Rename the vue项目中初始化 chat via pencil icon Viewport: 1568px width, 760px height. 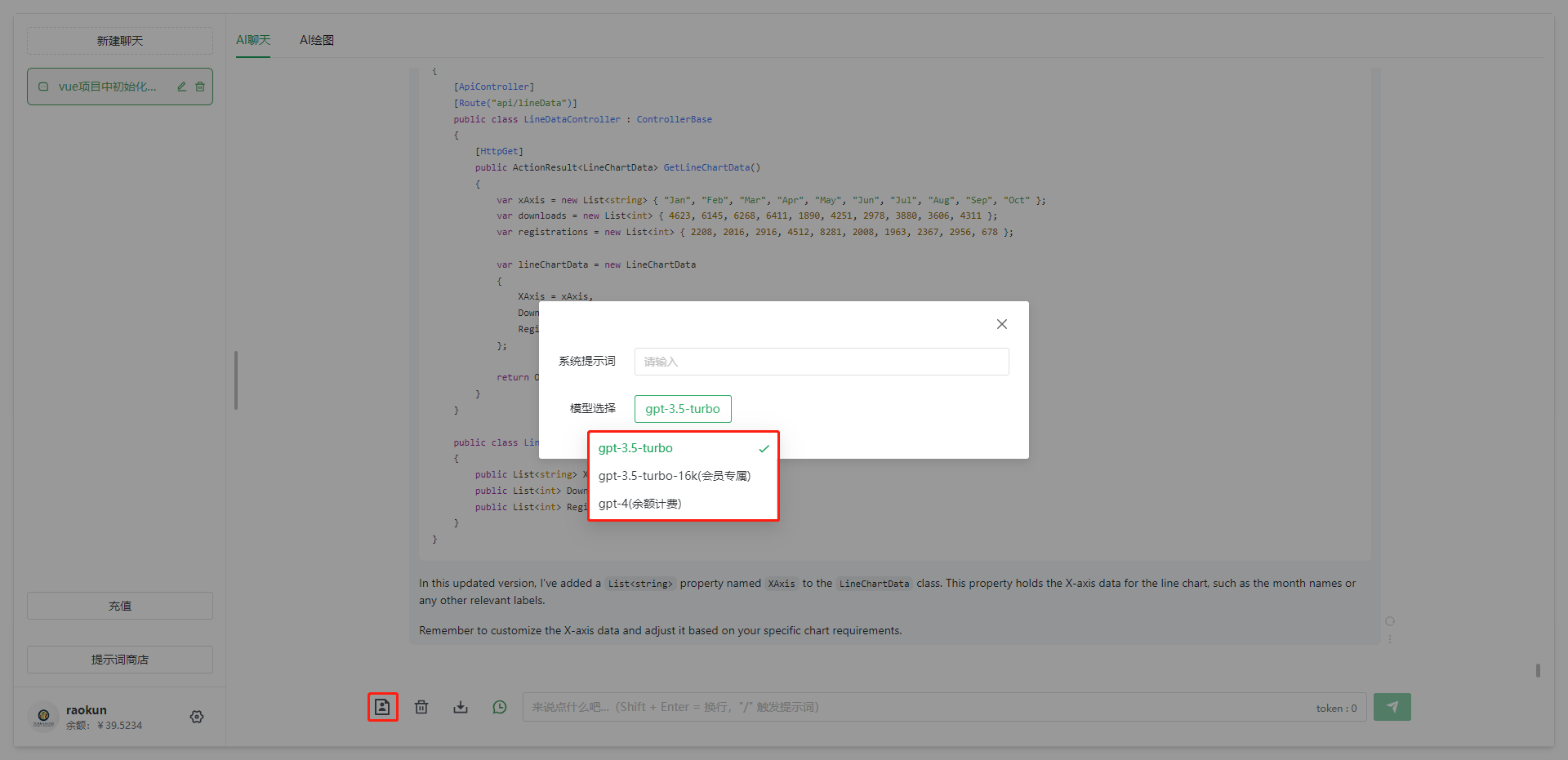182,87
